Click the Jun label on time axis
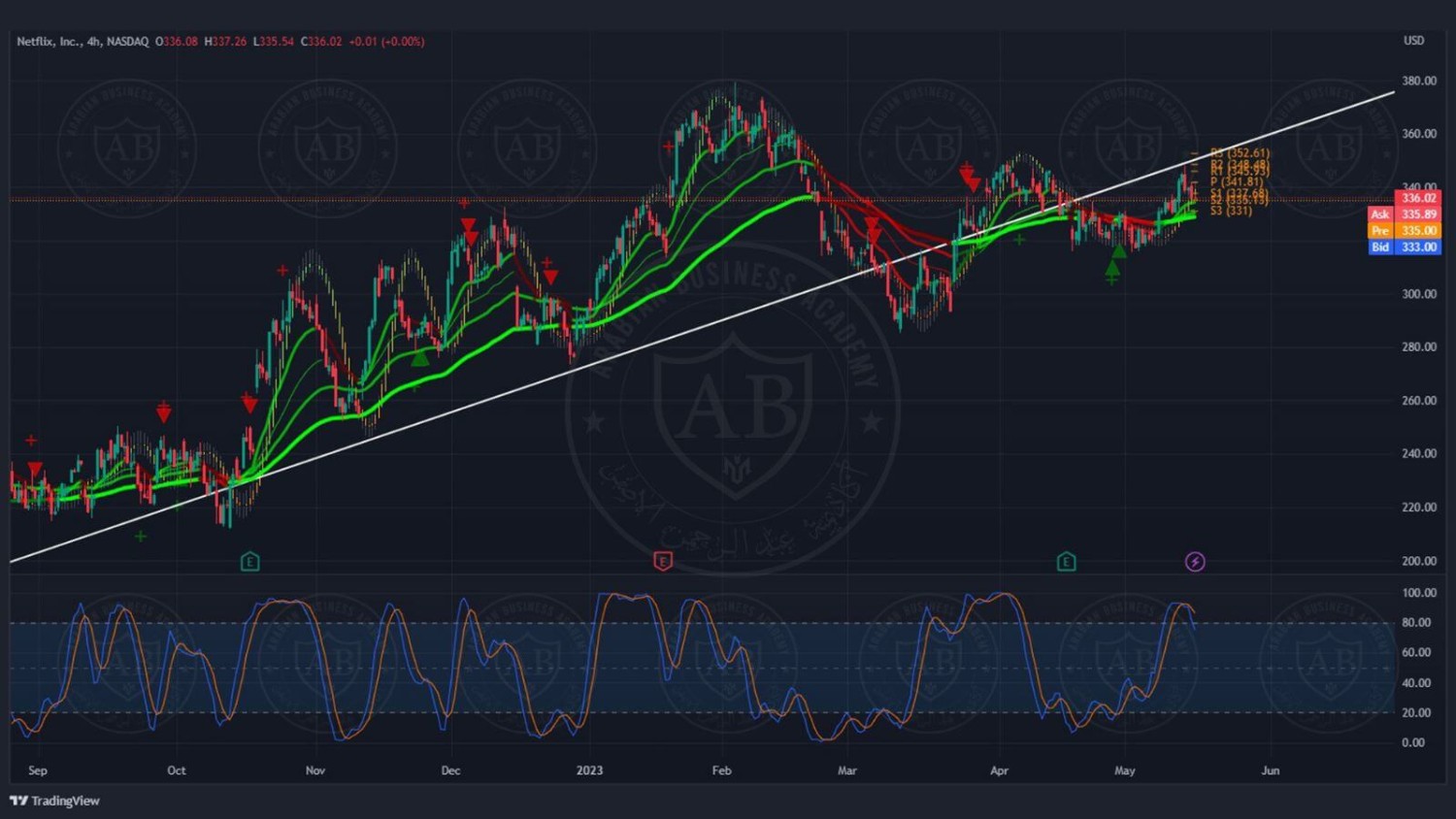 1270,770
